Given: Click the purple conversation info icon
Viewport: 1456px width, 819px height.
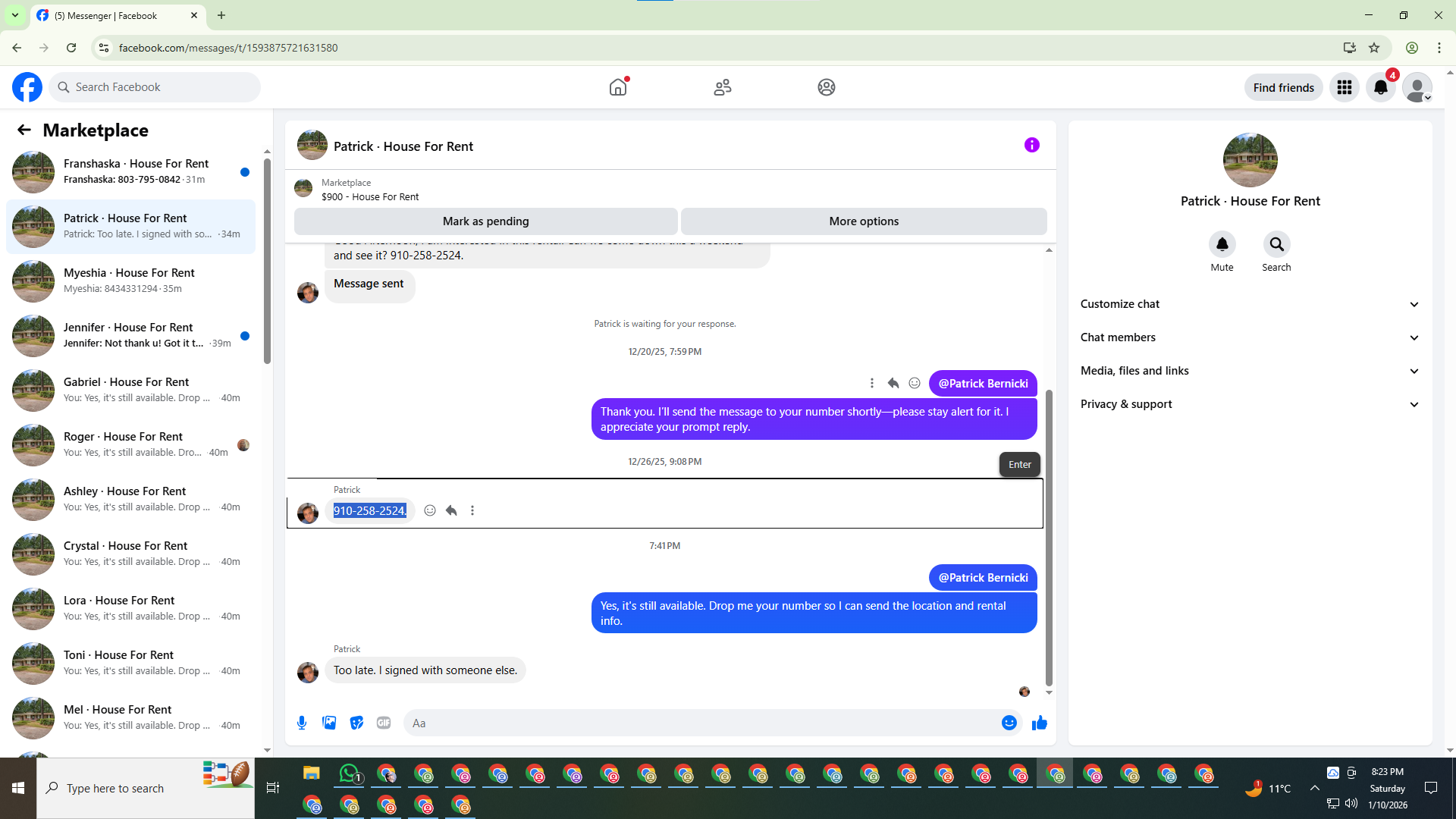Looking at the screenshot, I should coord(1031,145).
